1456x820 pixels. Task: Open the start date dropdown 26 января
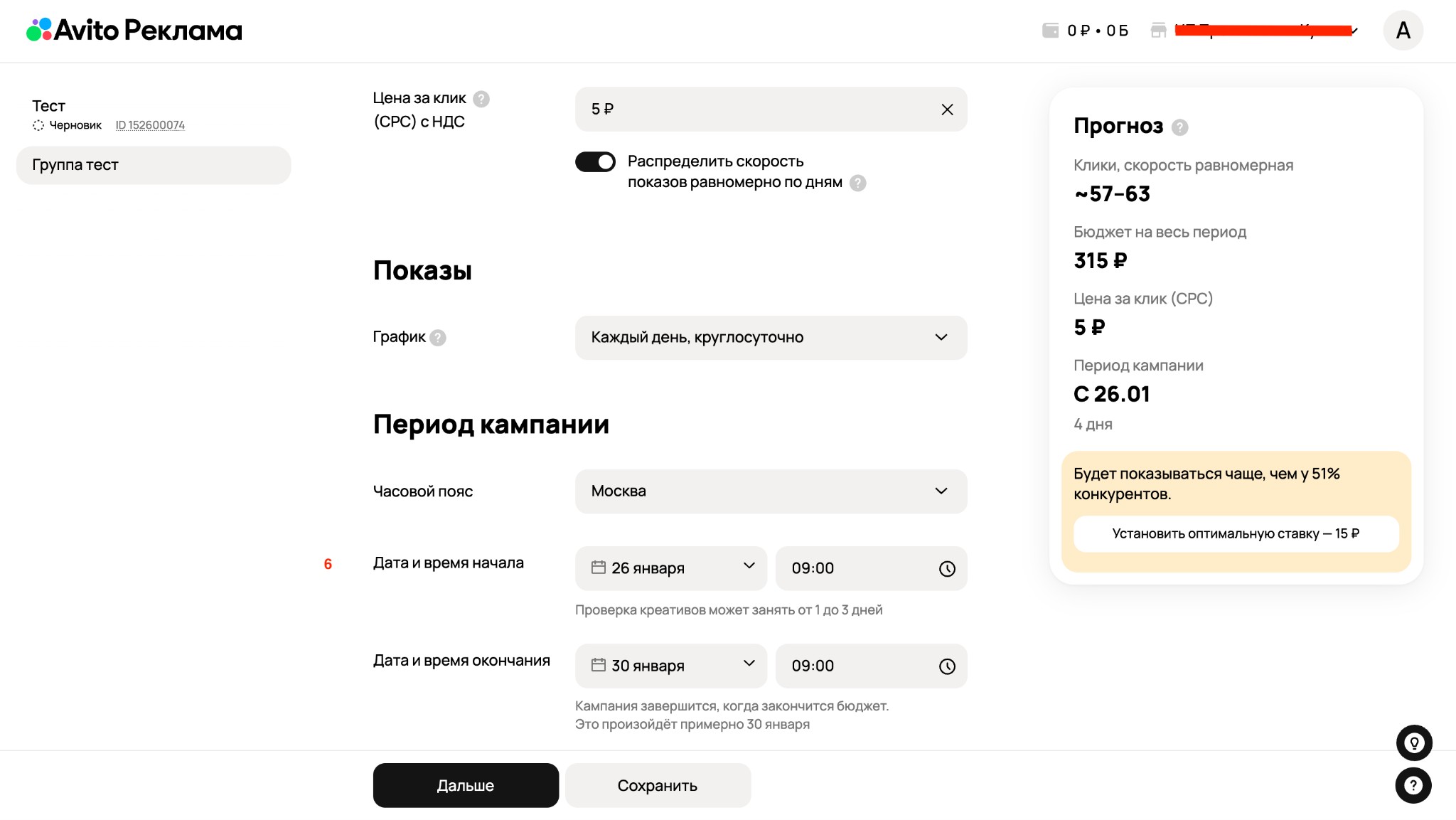click(x=671, y=568)
